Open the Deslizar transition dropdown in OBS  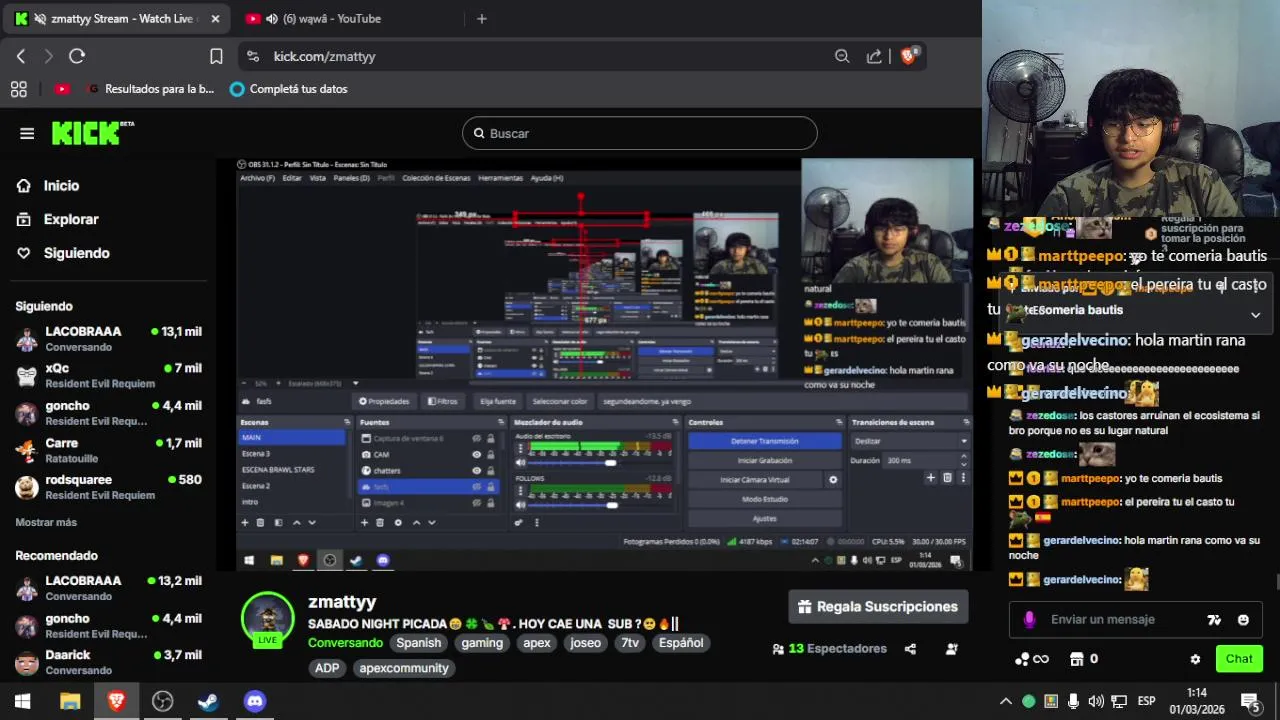pyautogui.click(x=909, y=441)
